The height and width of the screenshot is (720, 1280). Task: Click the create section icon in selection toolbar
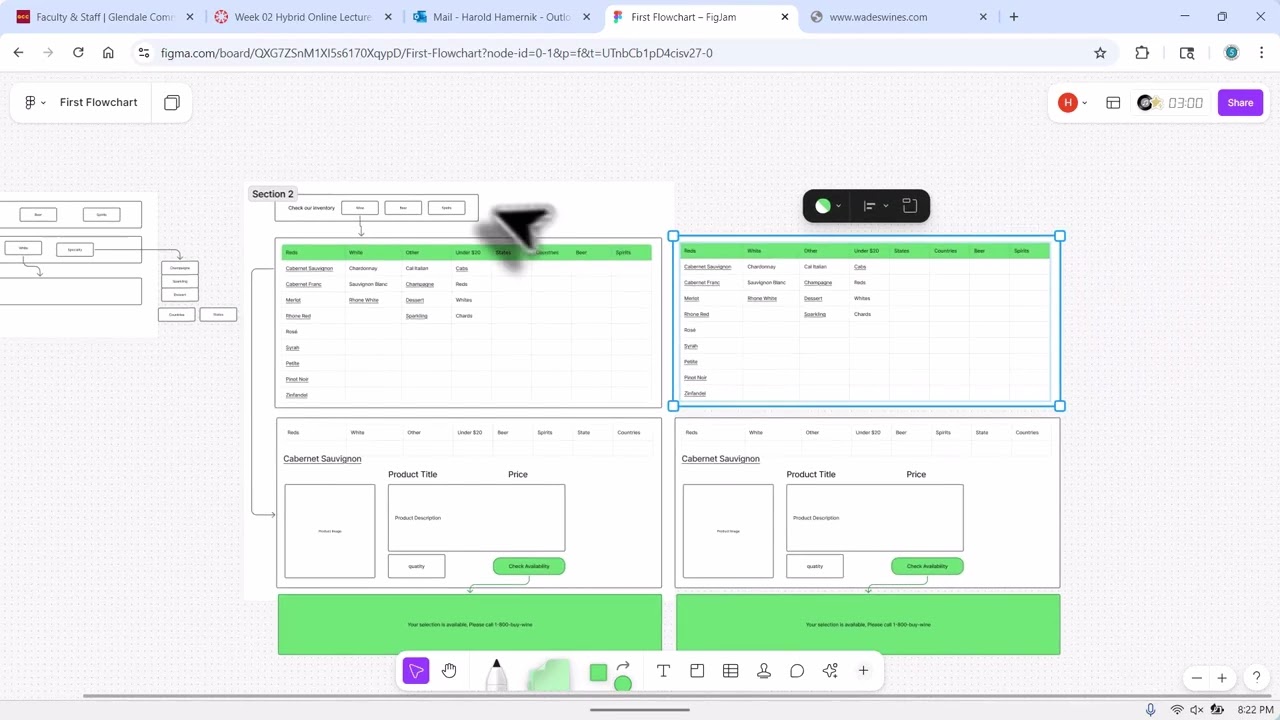click(x=910, y=206)
